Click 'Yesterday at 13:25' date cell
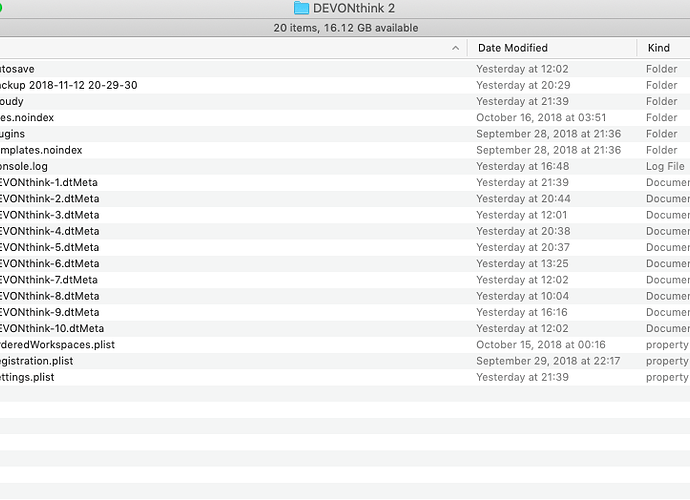The width and height of the screenshot is (690, 500). (522, 264)
